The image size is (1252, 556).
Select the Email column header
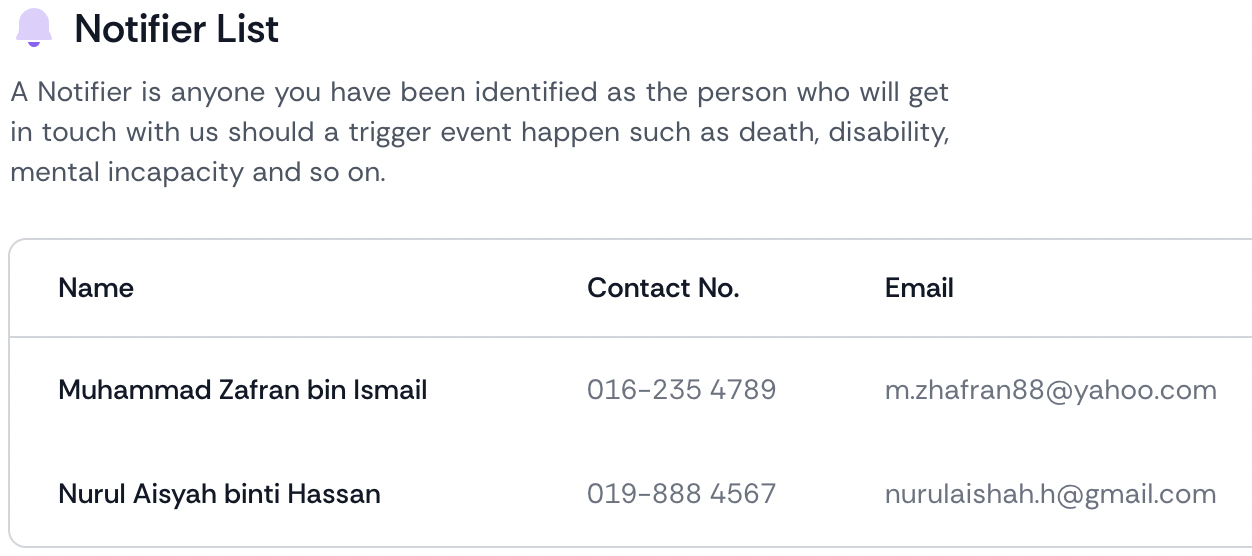click(x=919, y=288)
